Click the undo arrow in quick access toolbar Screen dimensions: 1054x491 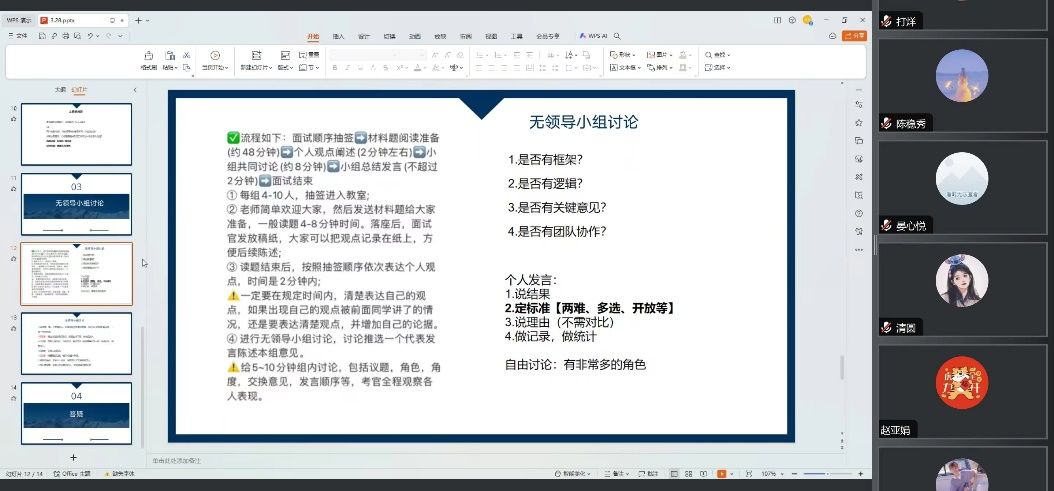[x=91, y=36]
